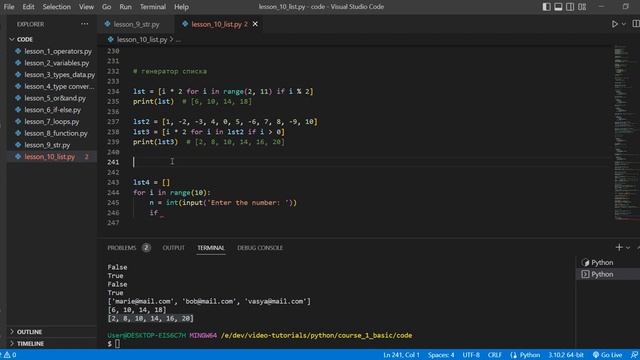640x360 pixels.
Task: Select lesson_10_list.py in explorer list
Action: [x=52, y=157]
